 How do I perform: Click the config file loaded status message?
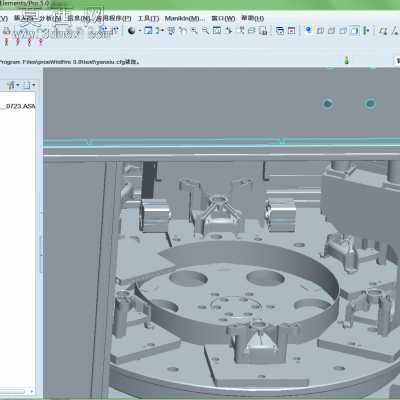pyautogui.click(x=69, y=62)
